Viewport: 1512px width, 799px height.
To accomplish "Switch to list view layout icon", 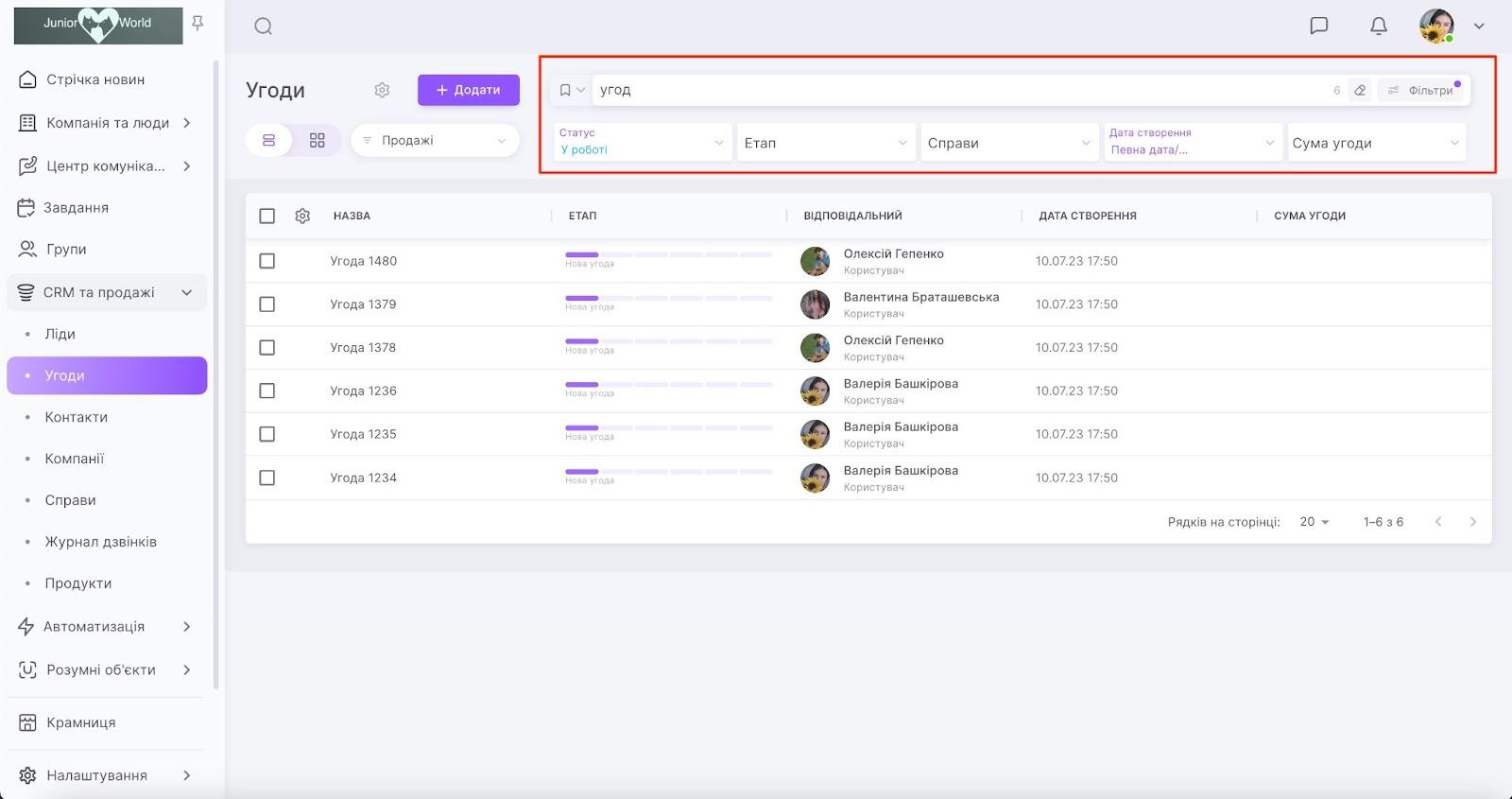I will 269,140.
